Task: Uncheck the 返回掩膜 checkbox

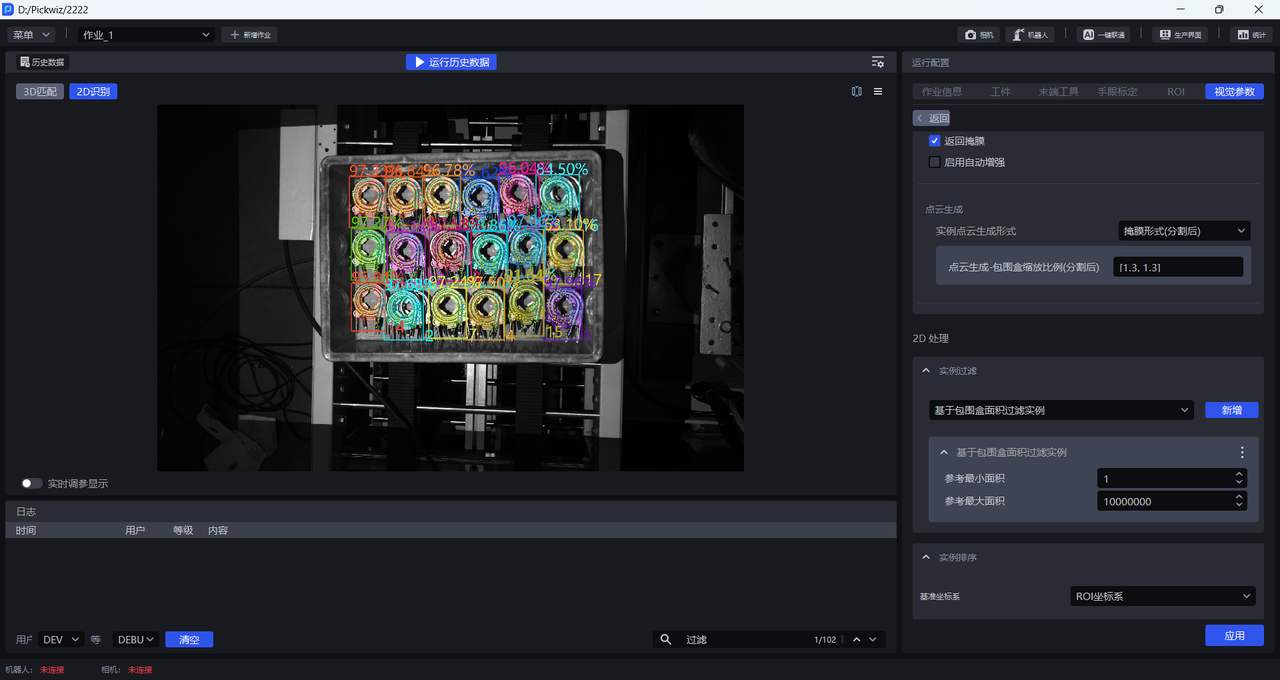Action: pos(934,141)
